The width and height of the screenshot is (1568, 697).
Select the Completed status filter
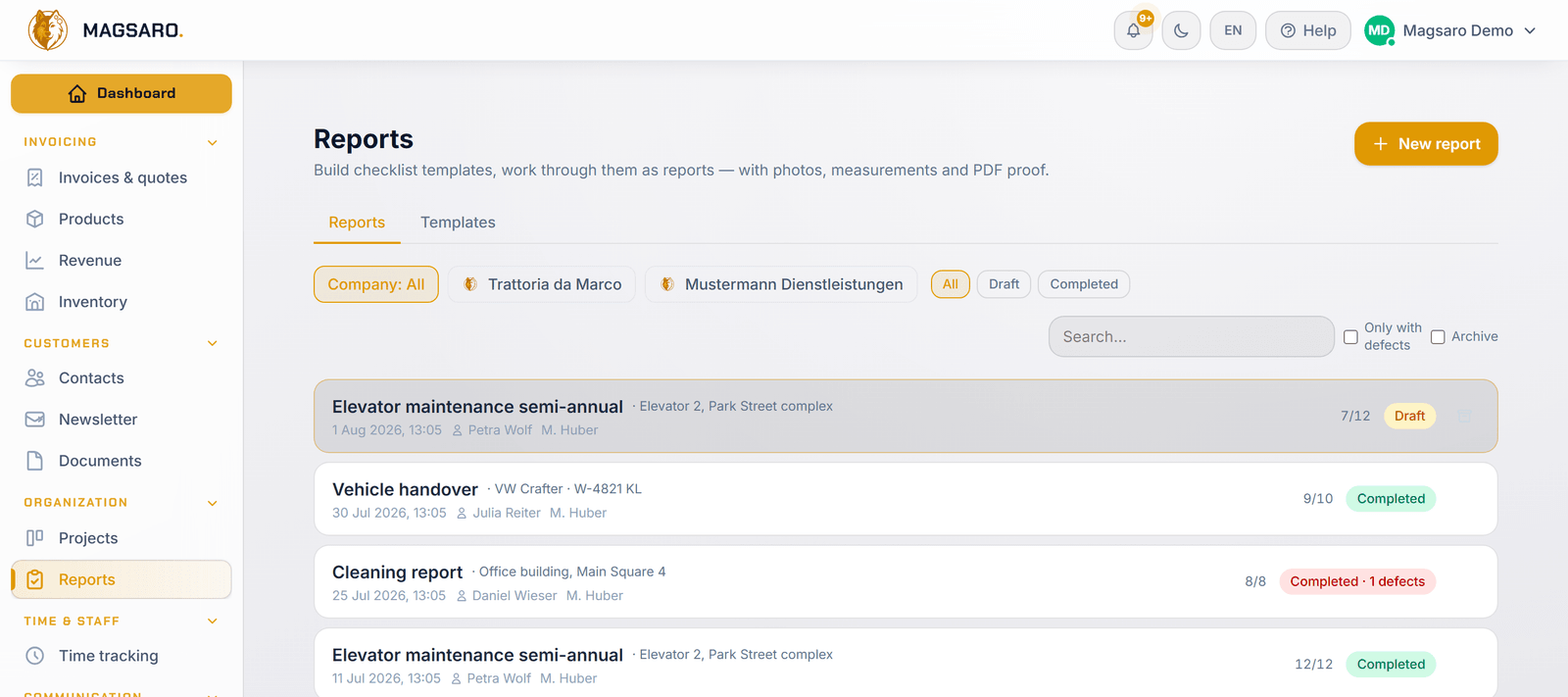1084,284
